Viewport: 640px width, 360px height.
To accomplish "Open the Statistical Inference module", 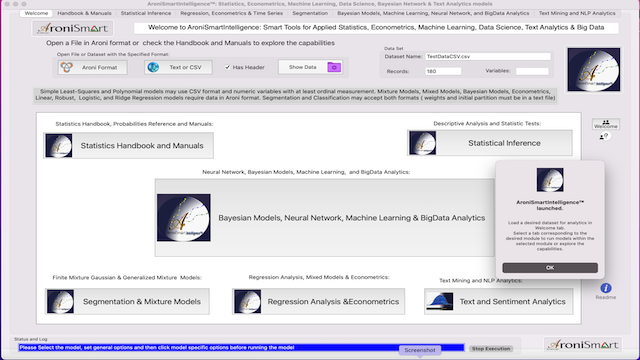I will pyautogui.click(x=490, y=143).
